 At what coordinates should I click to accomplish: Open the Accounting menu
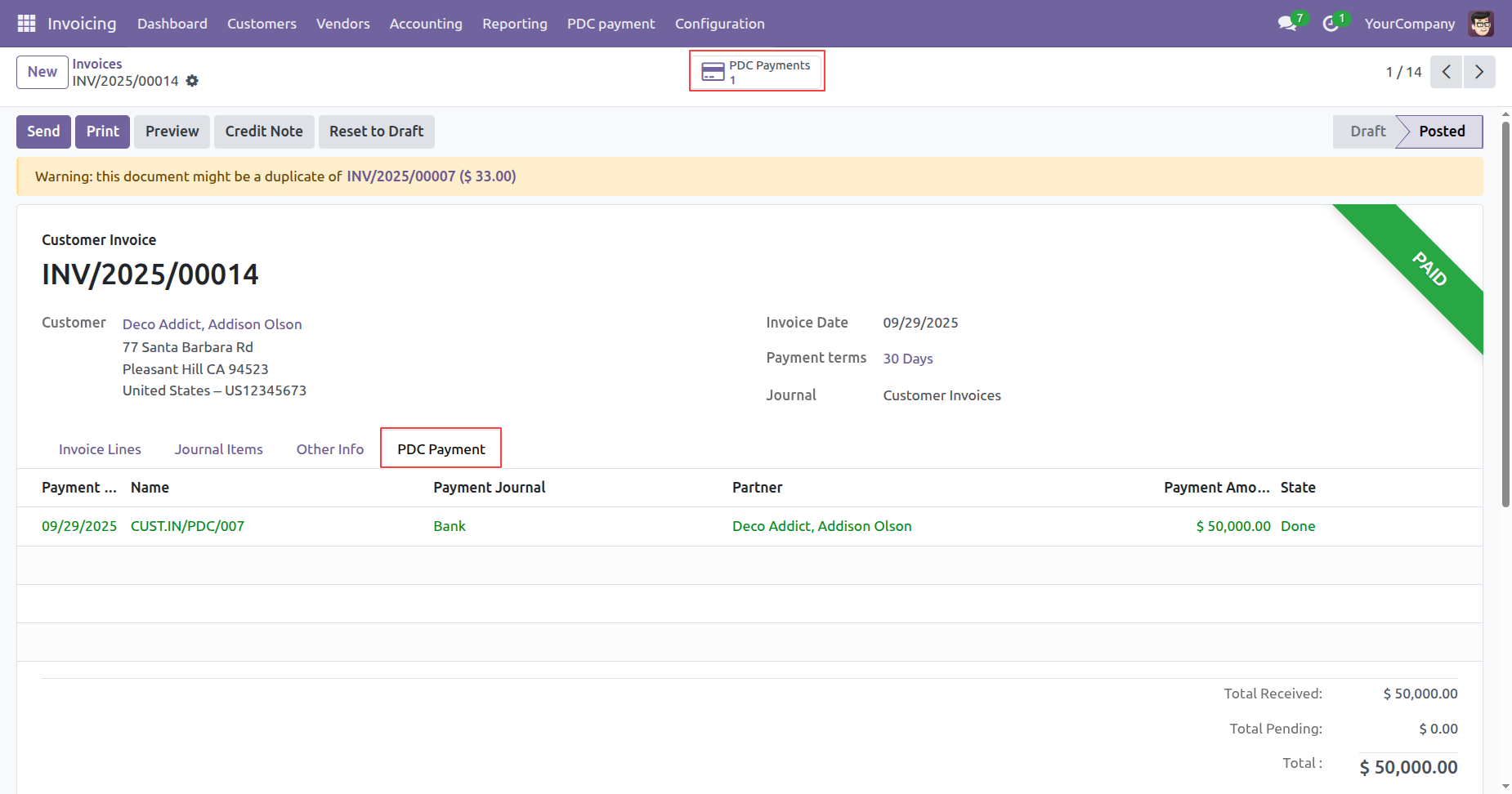425,24
